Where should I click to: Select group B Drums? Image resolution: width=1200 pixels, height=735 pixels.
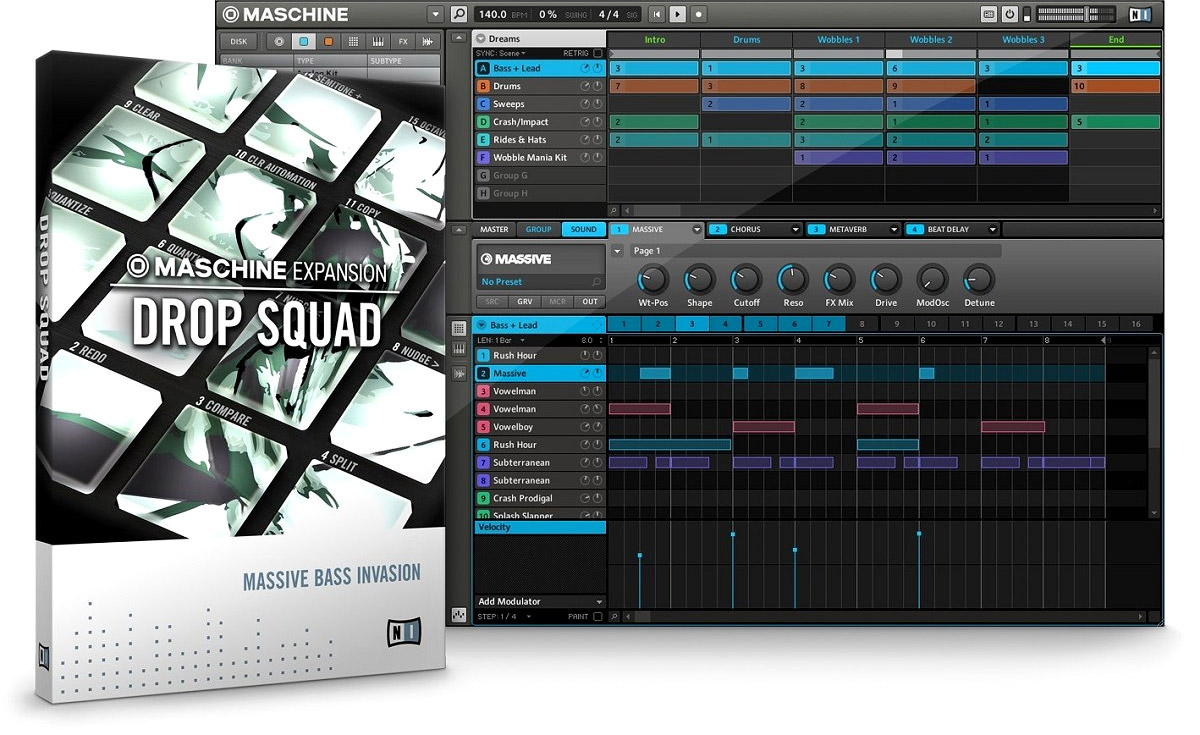(x=540, y=86)
